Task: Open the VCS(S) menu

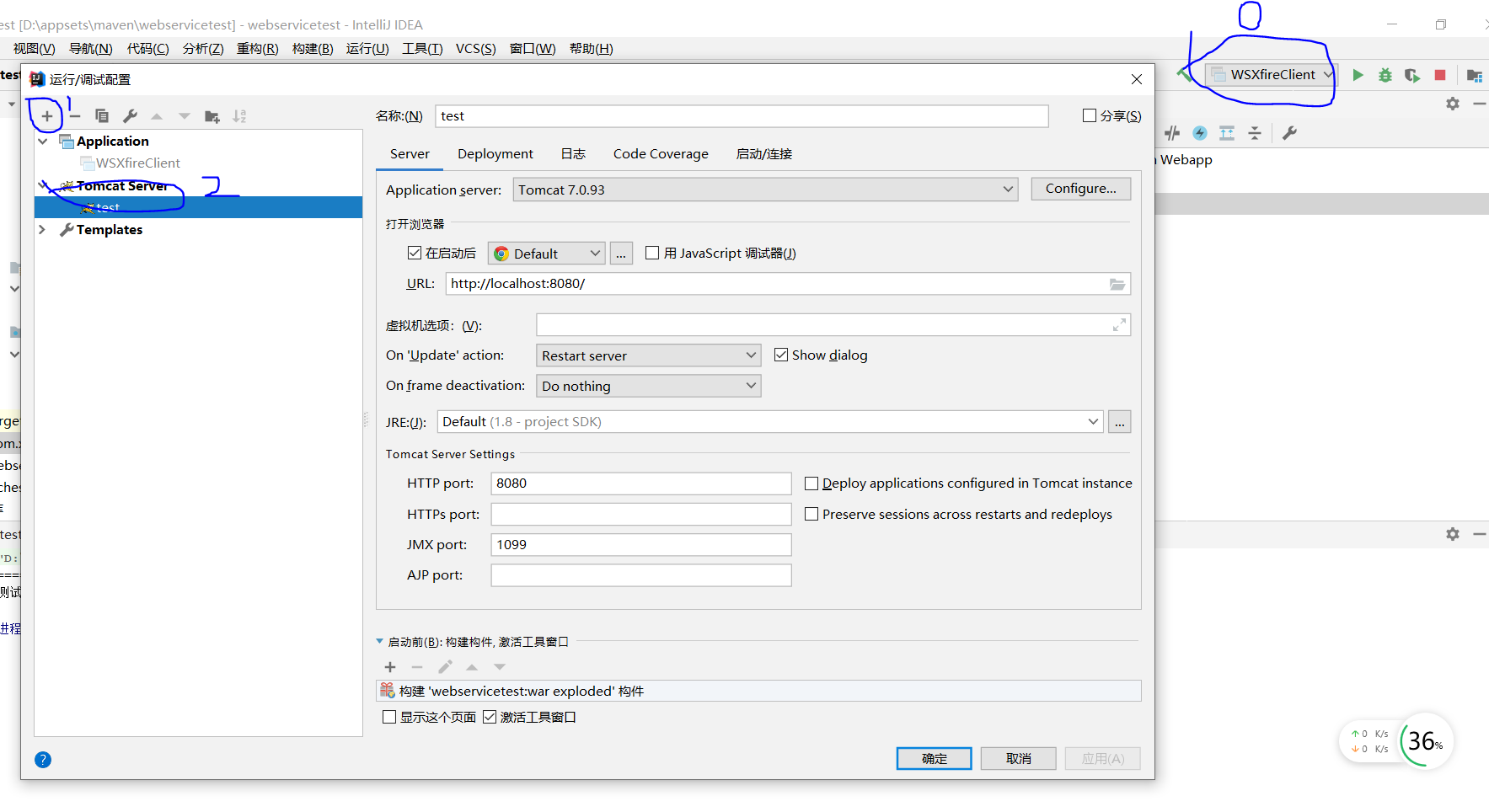Action: (x=476, y=49)
